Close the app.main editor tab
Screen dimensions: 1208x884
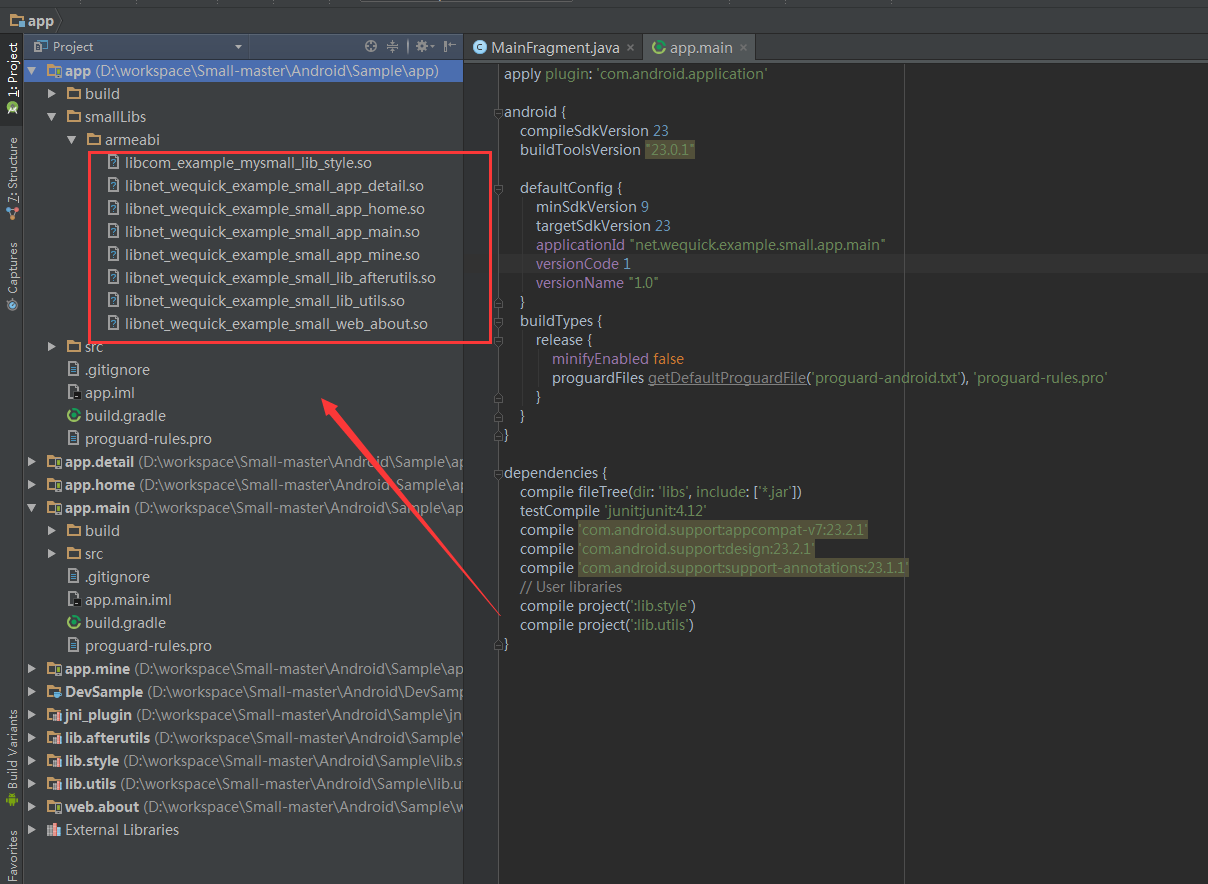tap(743, 48)
